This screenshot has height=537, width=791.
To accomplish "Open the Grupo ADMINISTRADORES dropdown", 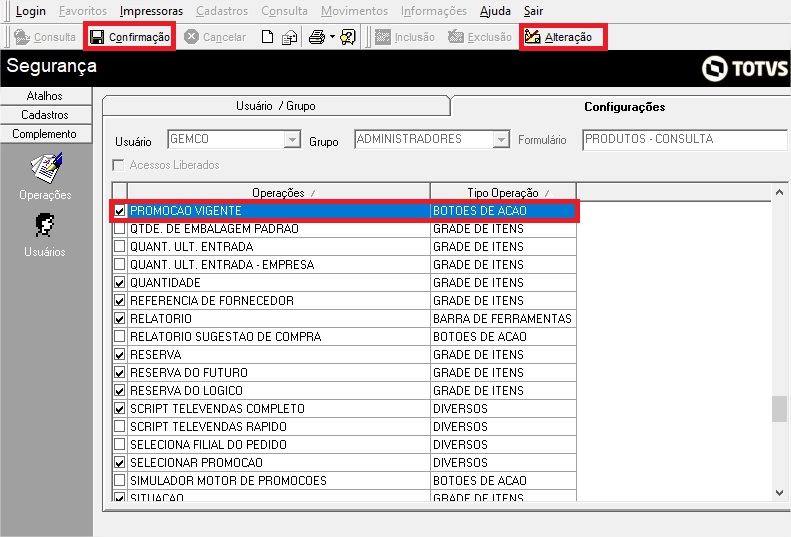I will point(501,139).
